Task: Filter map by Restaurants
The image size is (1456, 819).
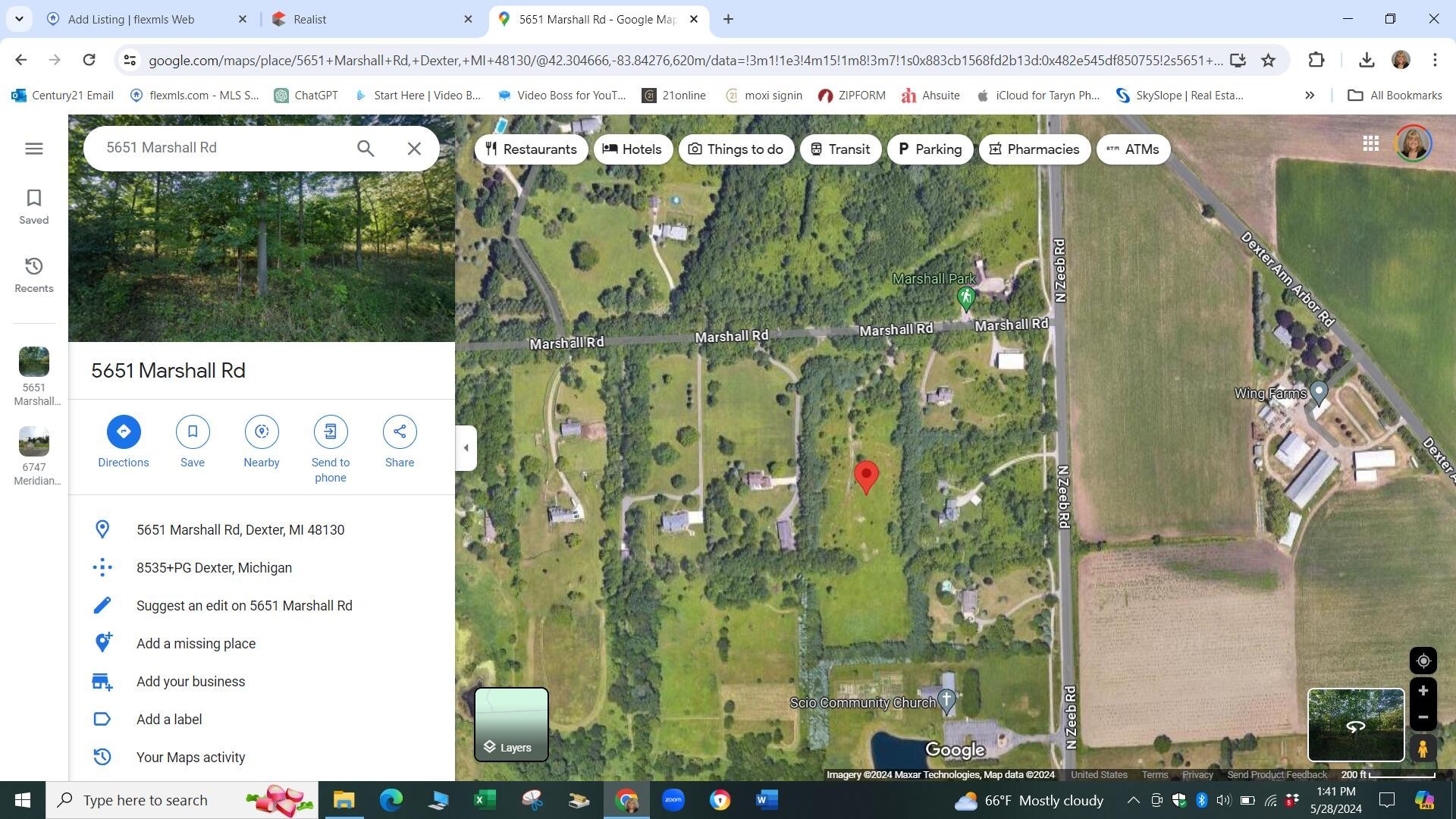Action: point(532,149)
